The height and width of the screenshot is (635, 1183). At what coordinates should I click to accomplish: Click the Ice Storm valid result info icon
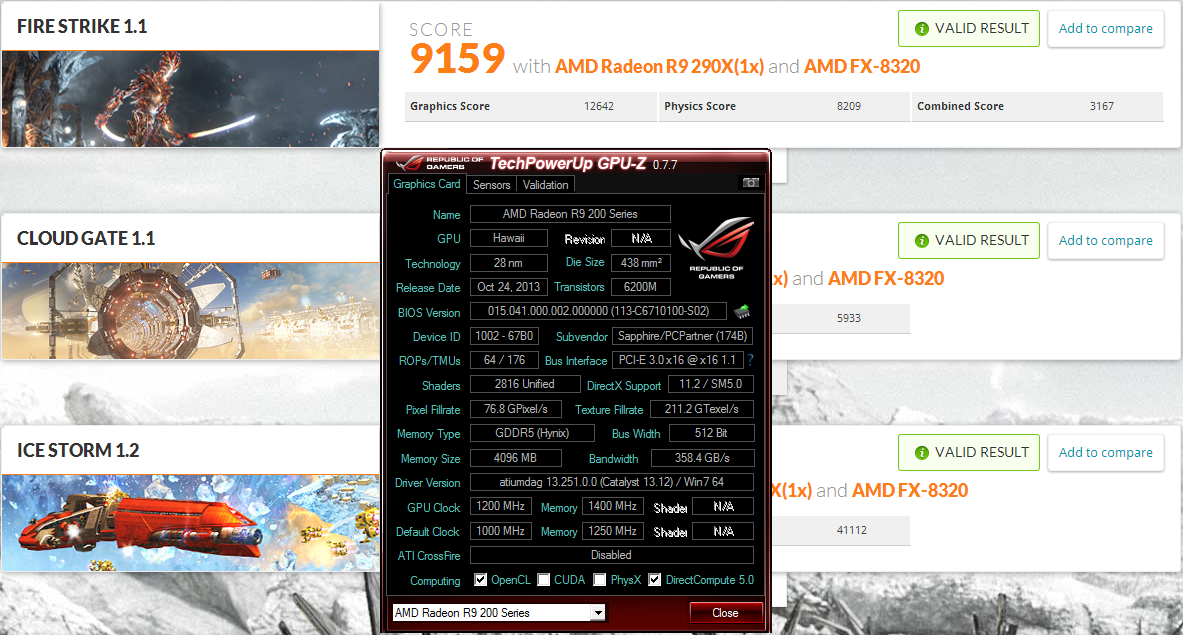point(921,452)
